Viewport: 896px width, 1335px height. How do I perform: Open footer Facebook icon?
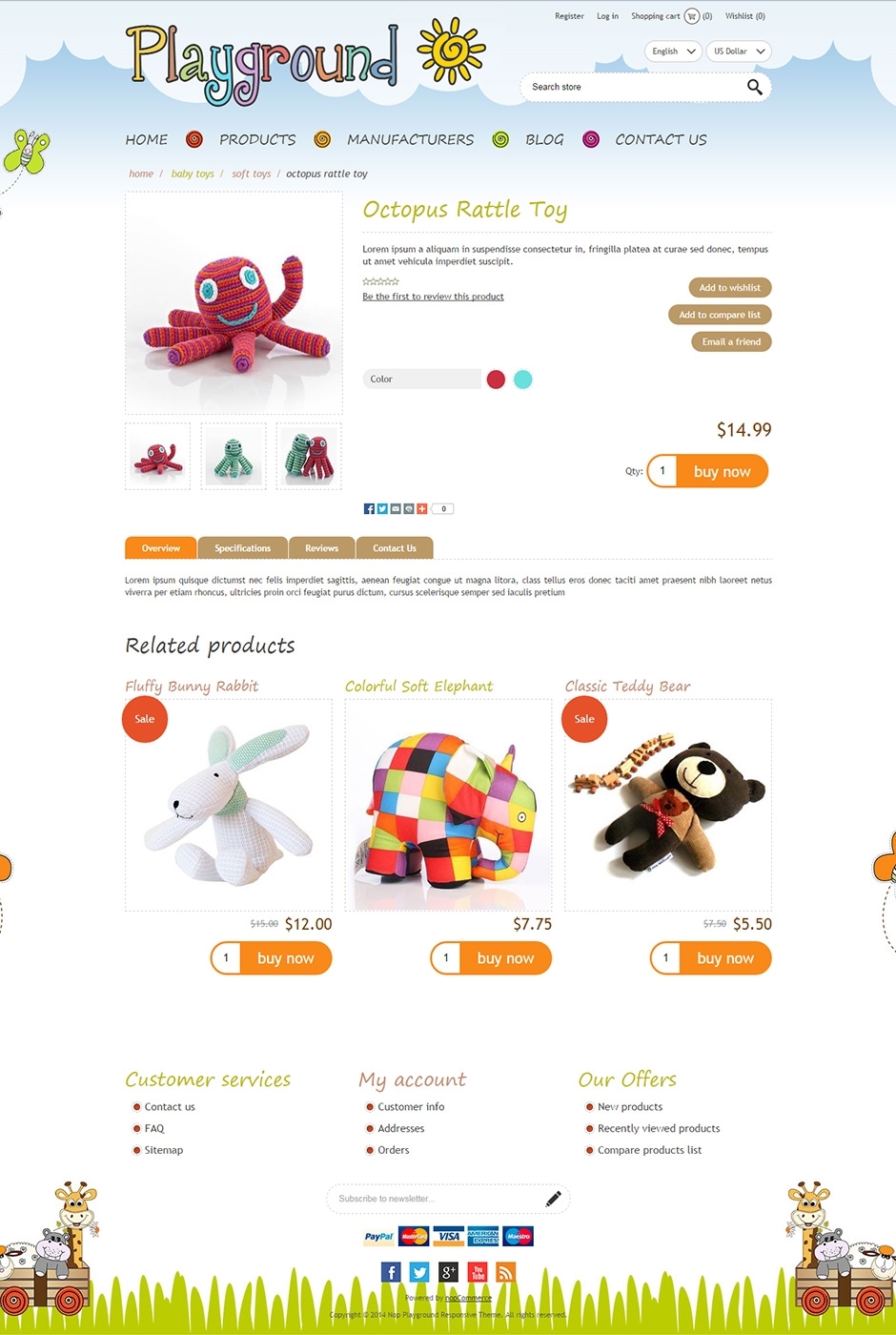pyautogui.click(x=391, y=1272)
